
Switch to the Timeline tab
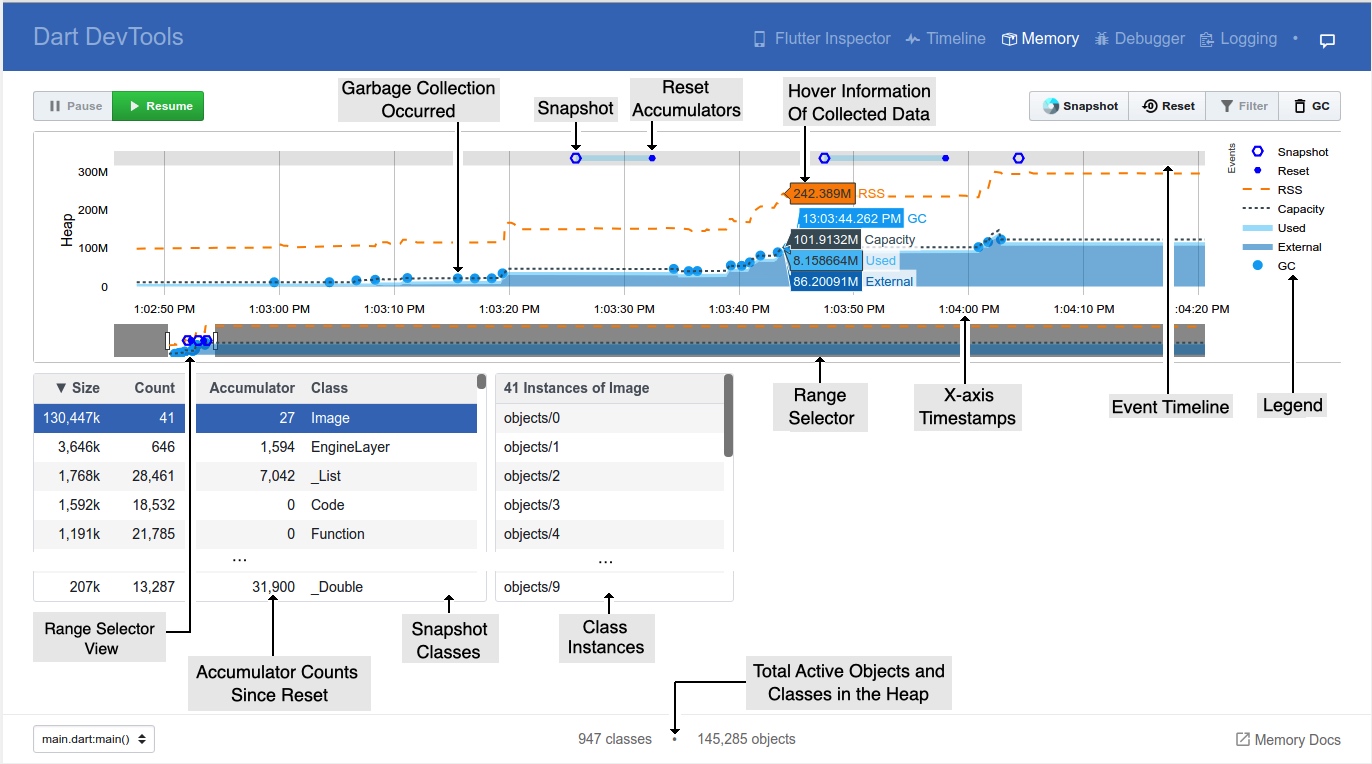pyautogui.click(x=945, y=39)
